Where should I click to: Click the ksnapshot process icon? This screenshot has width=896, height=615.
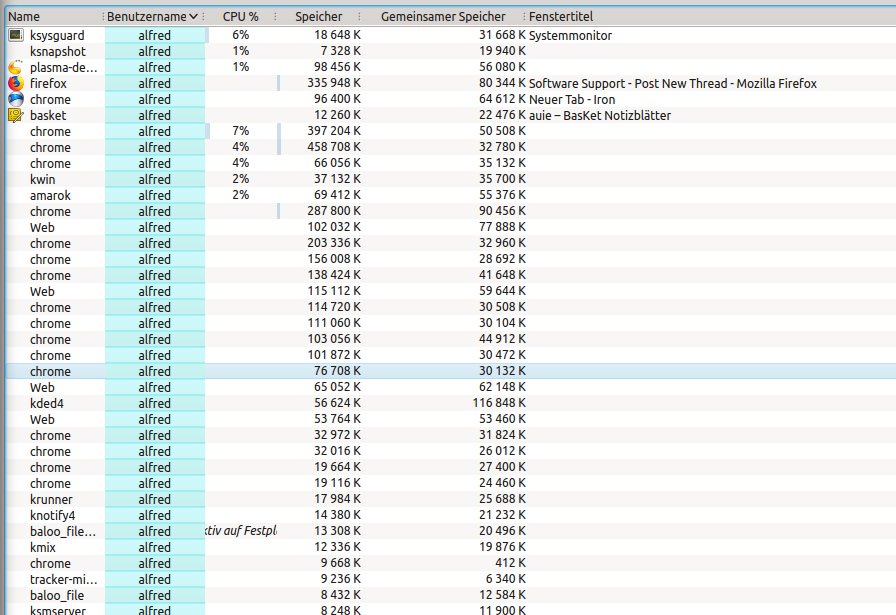[x=15, y=51]
